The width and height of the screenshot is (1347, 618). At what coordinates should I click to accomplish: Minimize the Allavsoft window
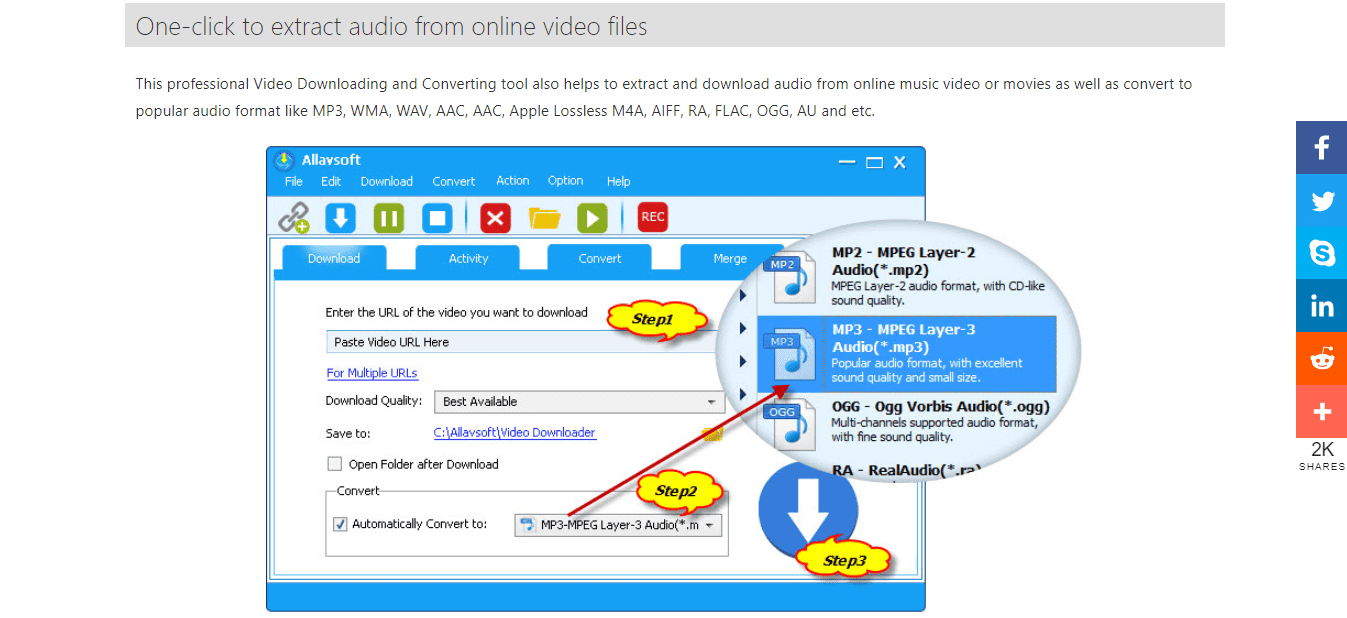point(847,162)
